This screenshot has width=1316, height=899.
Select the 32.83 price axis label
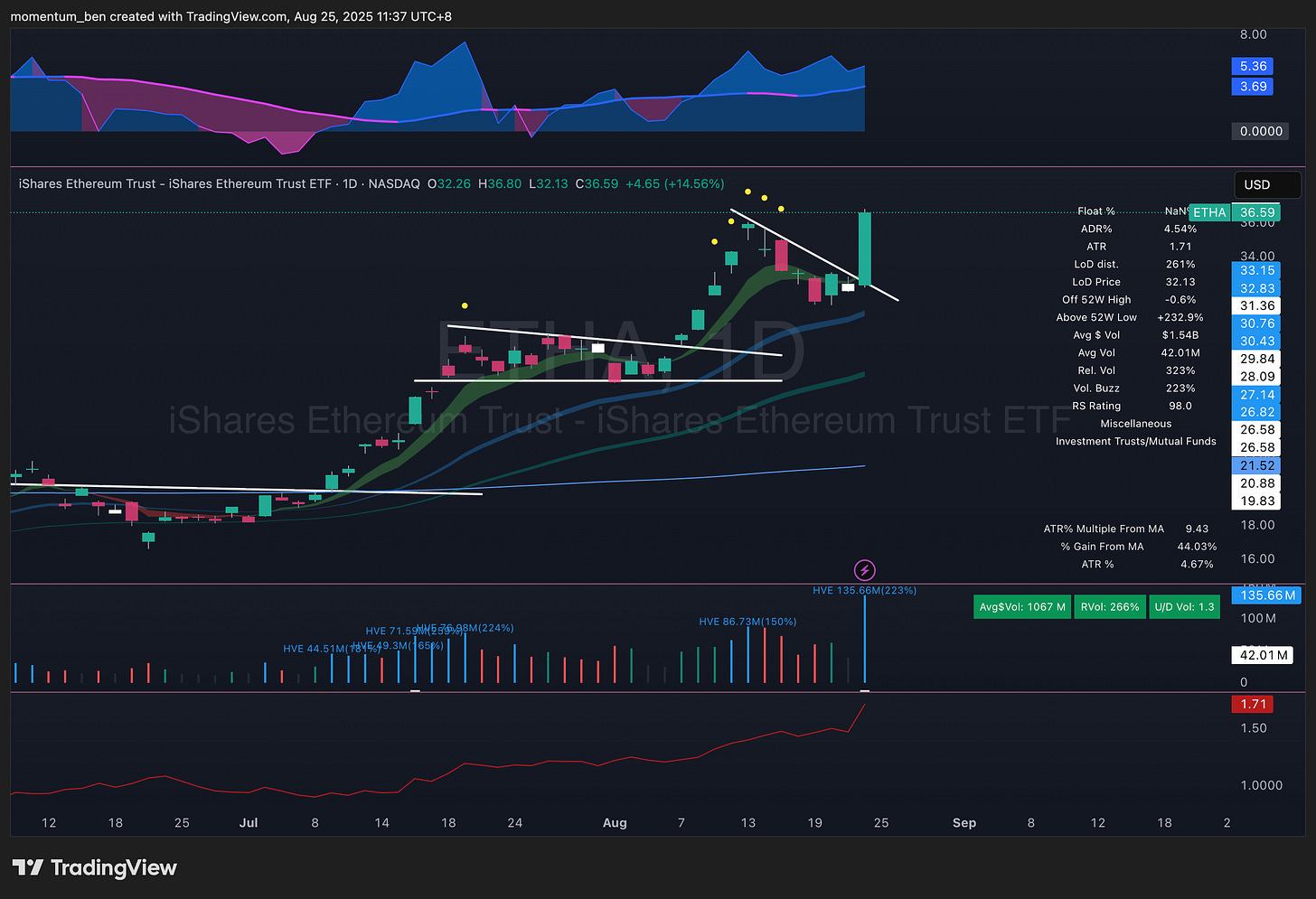pyautogui.click(x=1256, y=288)
